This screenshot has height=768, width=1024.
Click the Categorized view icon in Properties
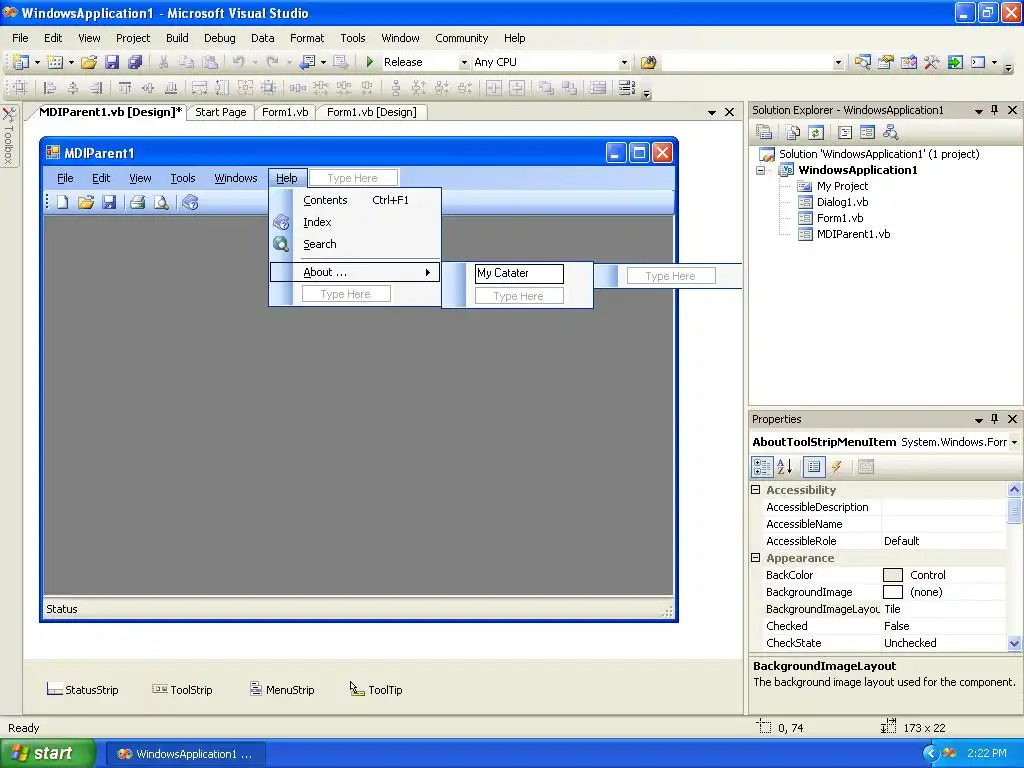[762, 466]
